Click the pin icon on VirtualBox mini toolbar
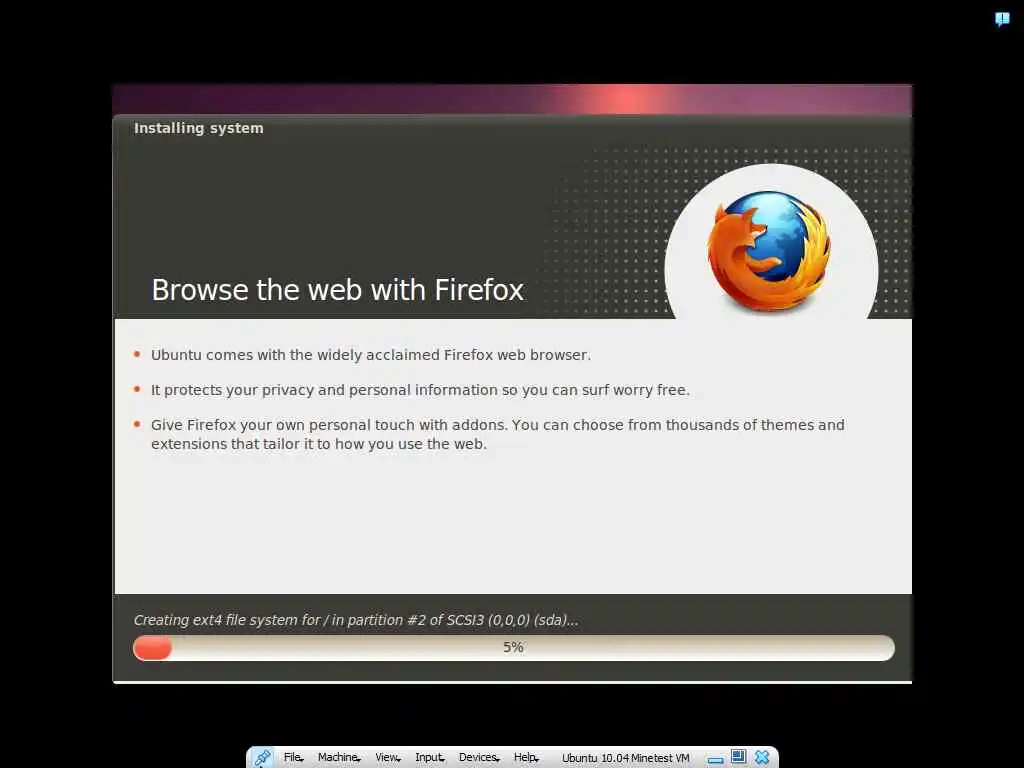1024x768 pixels. [x=263, y=757]
